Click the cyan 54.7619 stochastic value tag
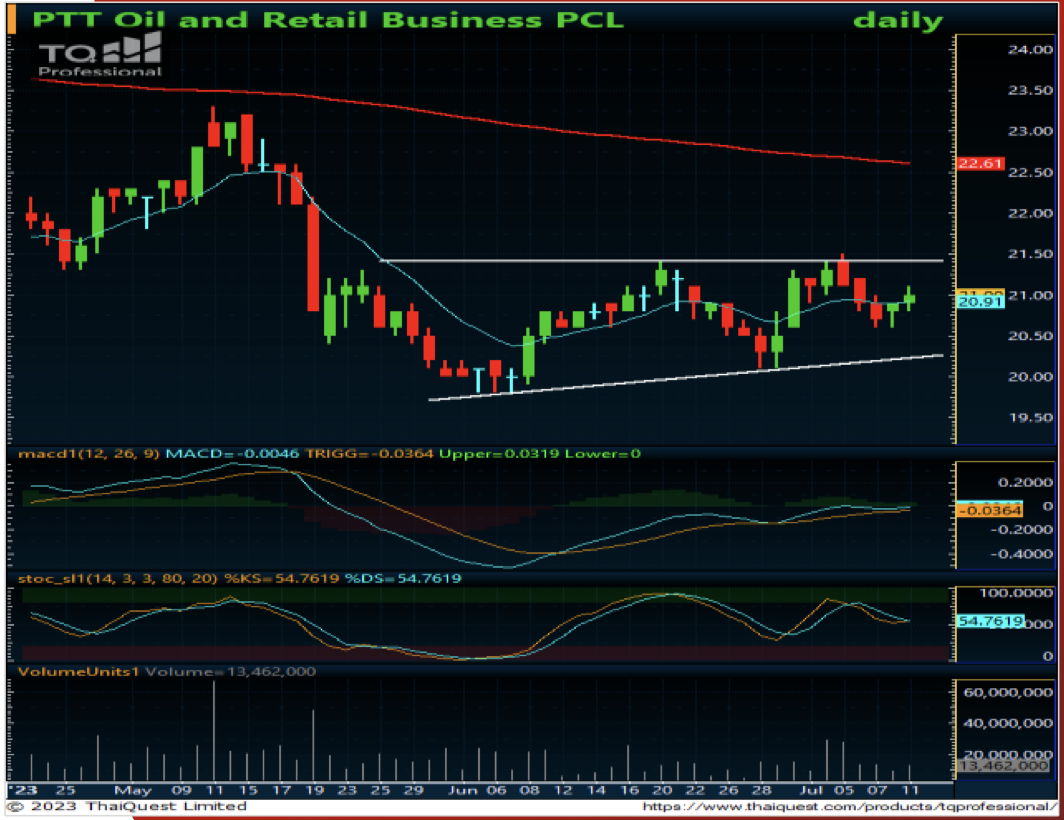Screen dimensions: 1064x820 pyautogui.click(x=990, y=621)
